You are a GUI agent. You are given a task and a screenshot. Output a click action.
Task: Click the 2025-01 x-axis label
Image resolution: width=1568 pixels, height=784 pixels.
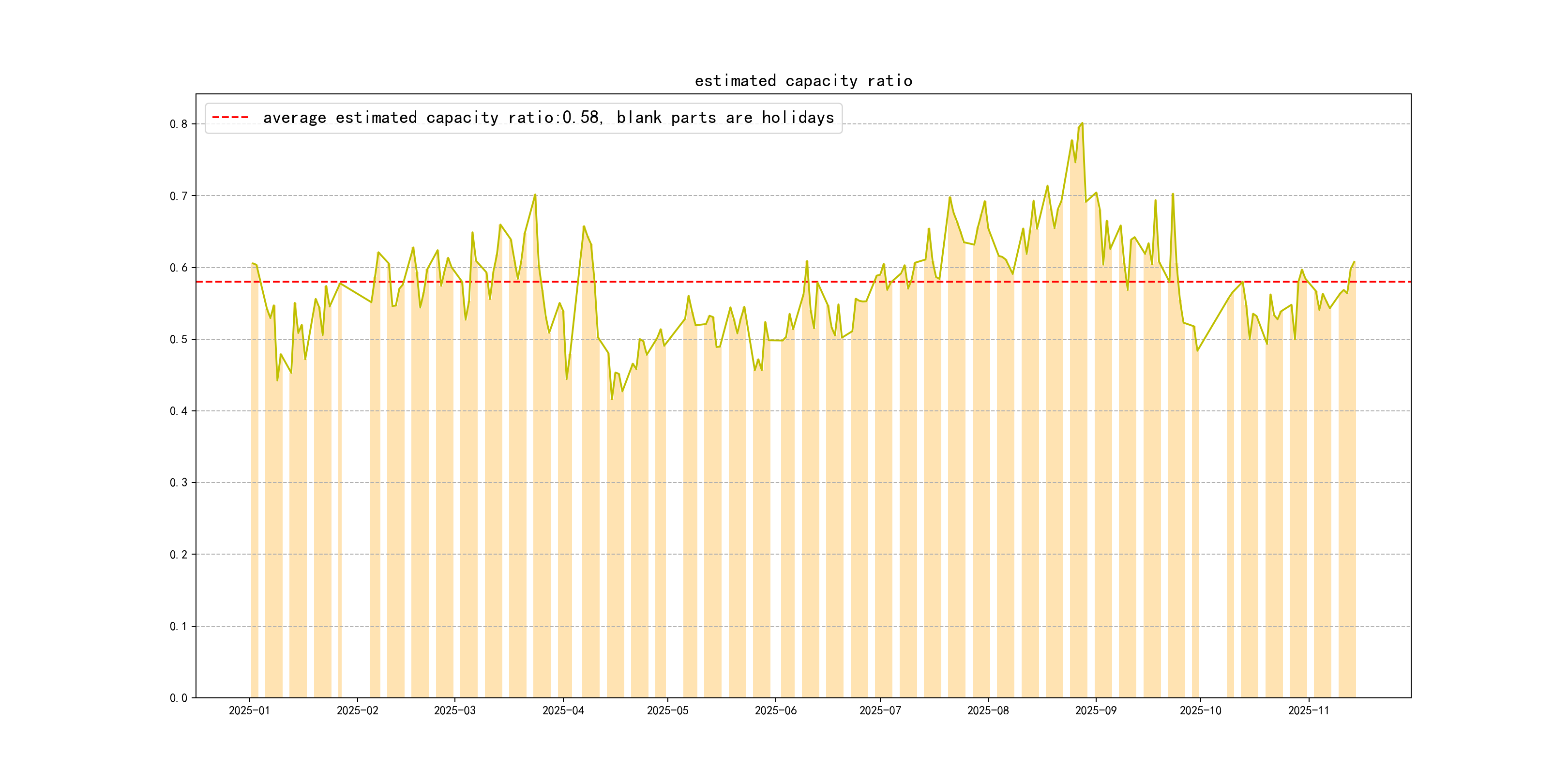(x=249, y=710)
